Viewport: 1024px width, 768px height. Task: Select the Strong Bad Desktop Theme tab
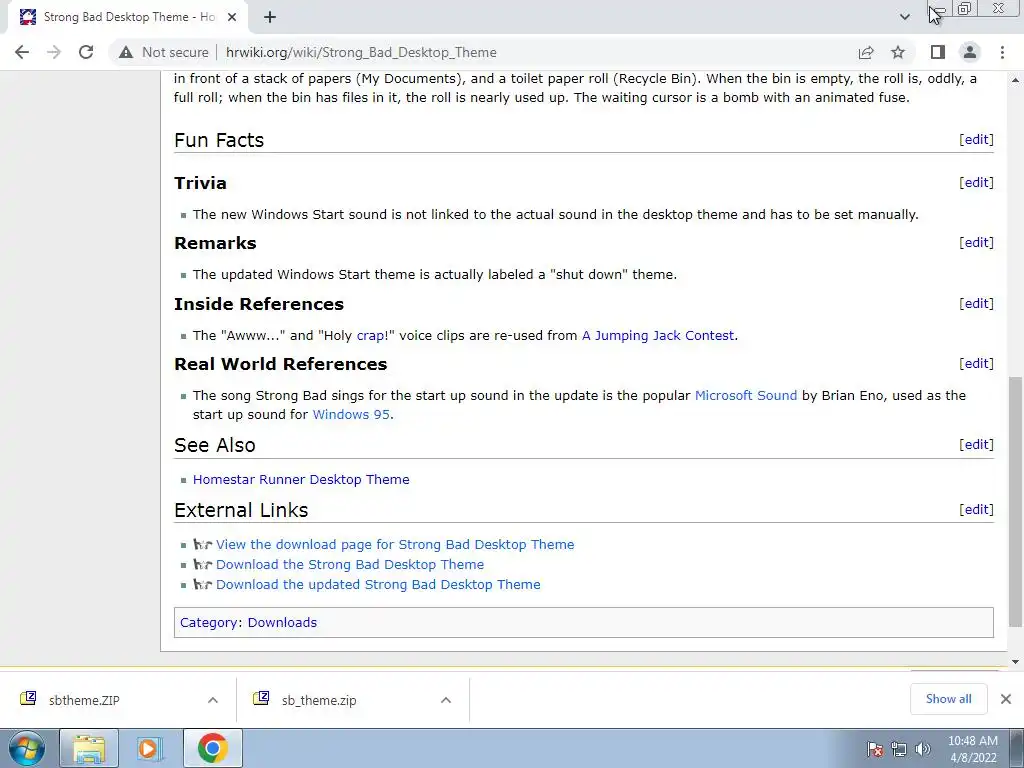[128, 17]
